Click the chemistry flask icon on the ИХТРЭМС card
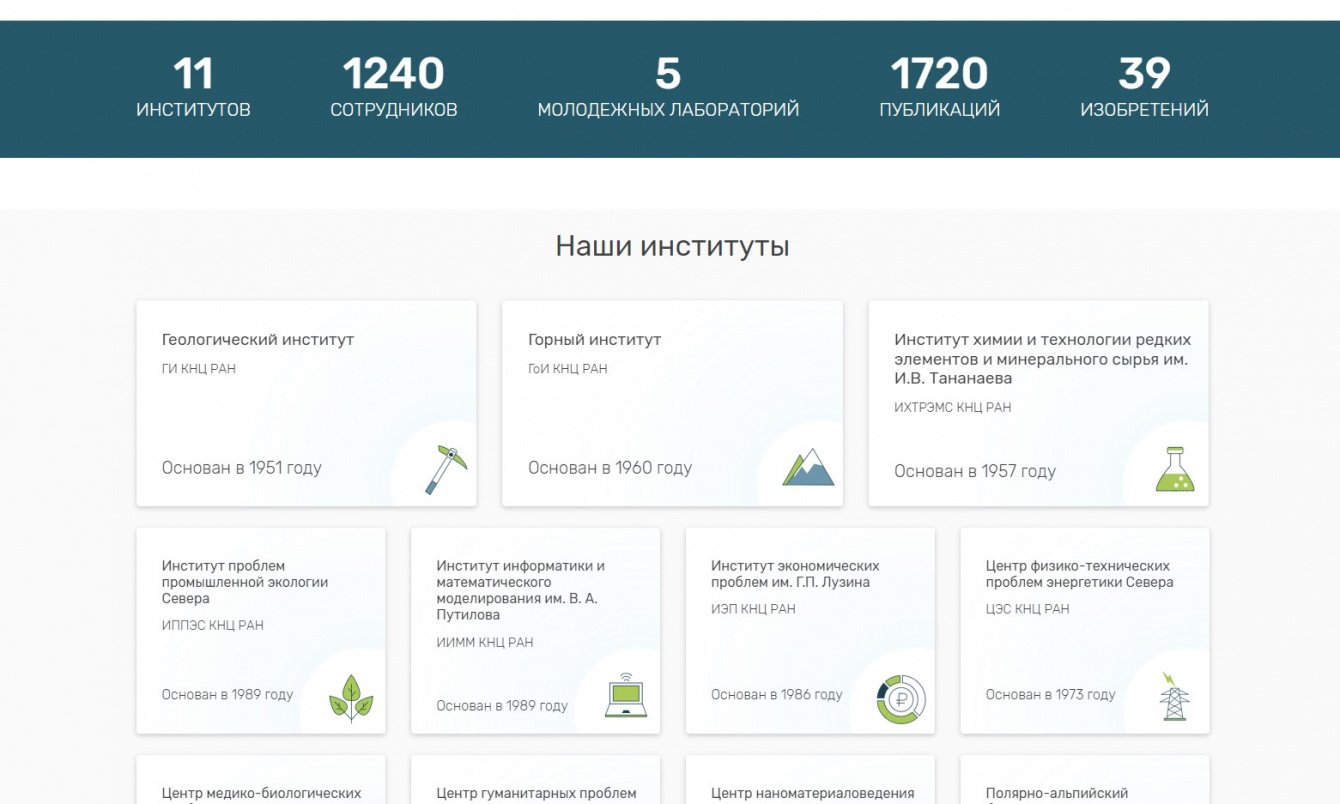 [1175, 469]
